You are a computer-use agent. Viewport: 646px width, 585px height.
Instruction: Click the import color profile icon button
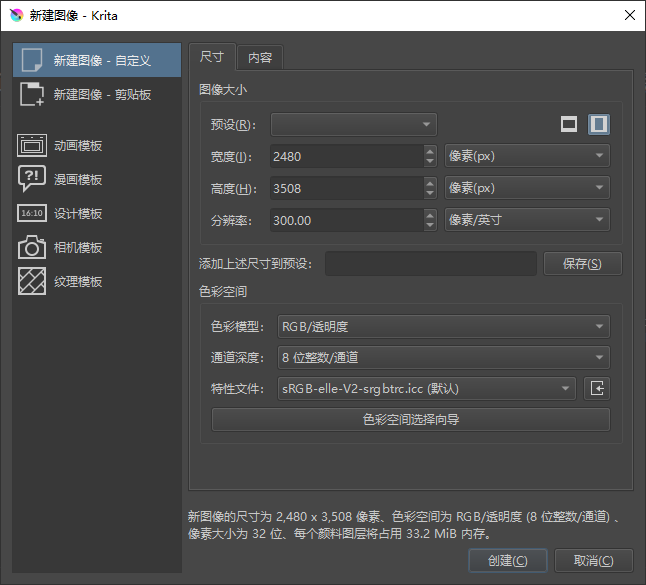click(598, 389)
